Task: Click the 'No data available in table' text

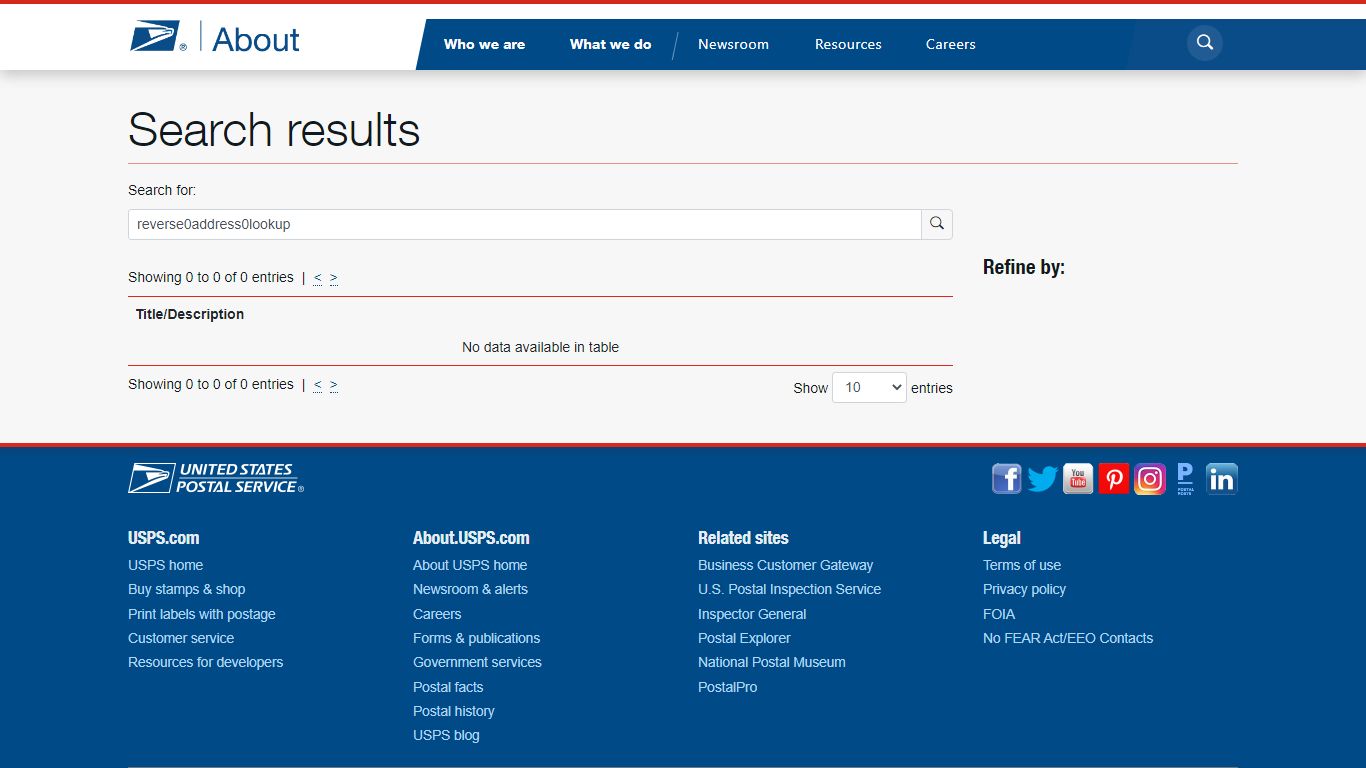Action: click(x=540, y=347)
